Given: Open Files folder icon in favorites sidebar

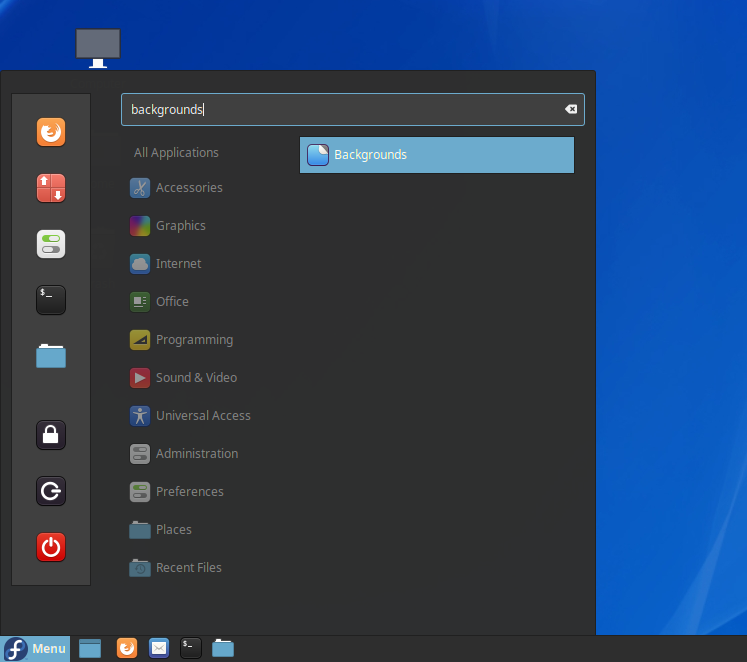Looking at the screenshot, I should tap(51, 356).
